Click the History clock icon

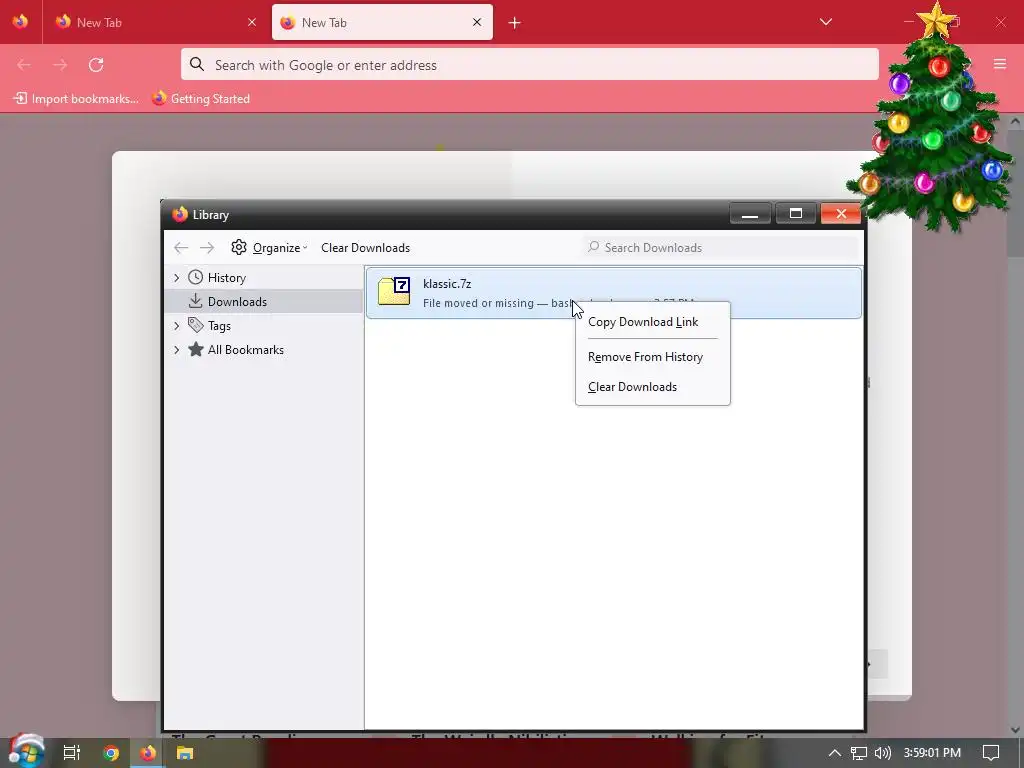(195, 277)
